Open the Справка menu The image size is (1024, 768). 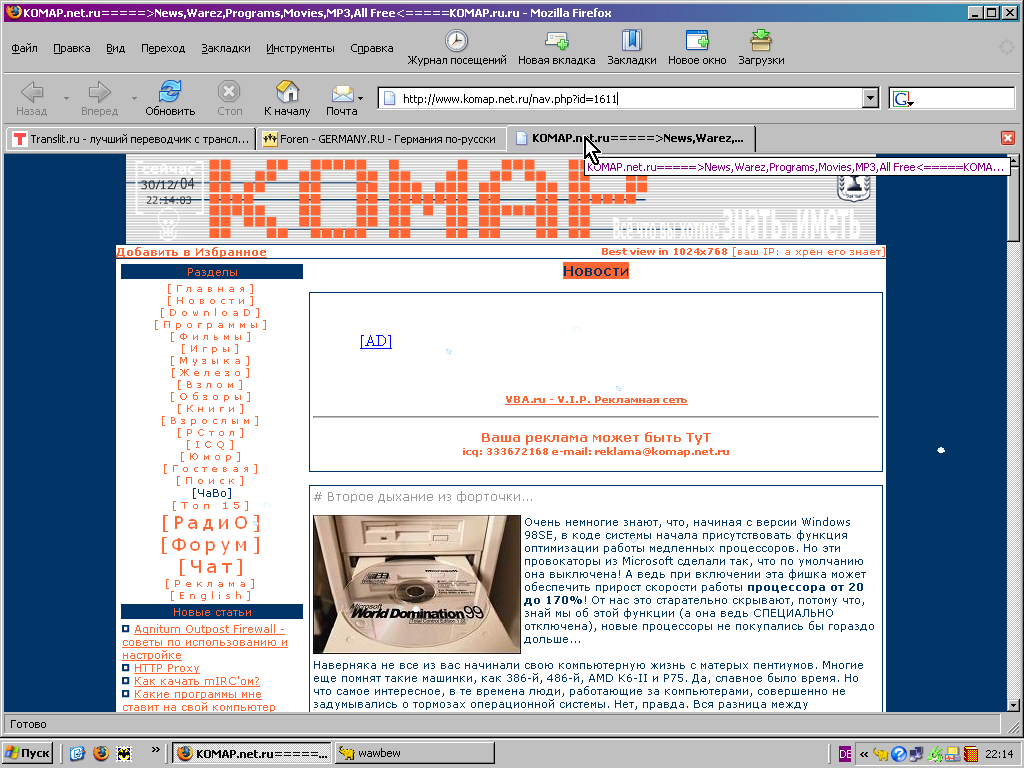372,48
